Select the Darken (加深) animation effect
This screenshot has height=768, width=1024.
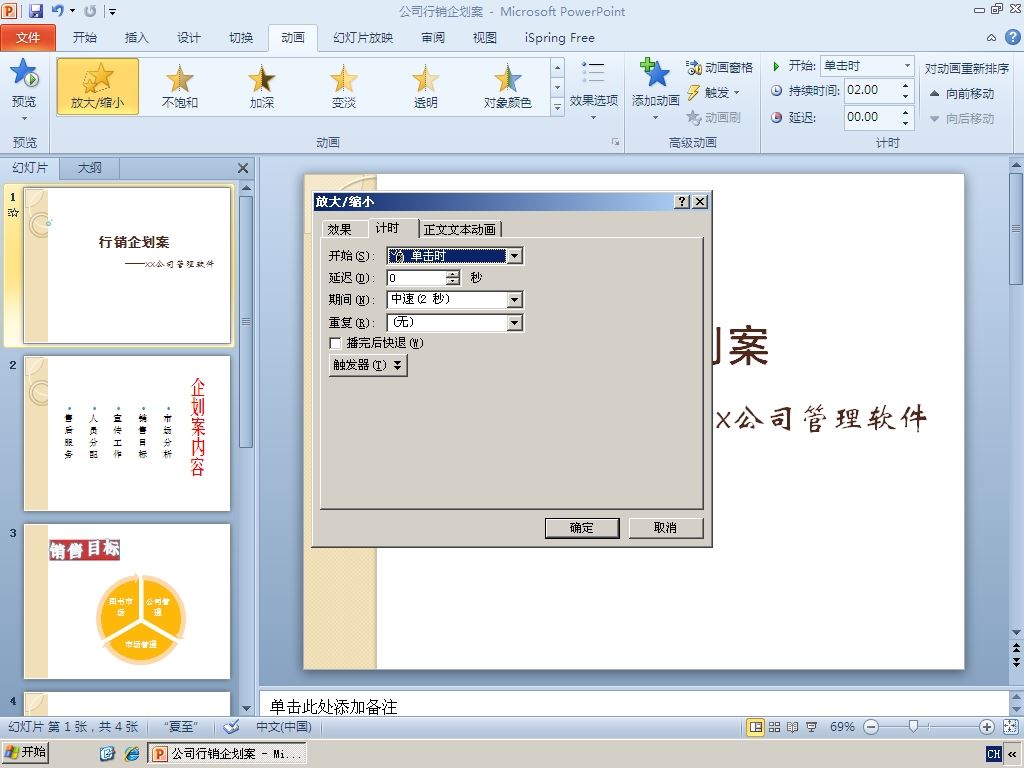(x=261, y=86)
